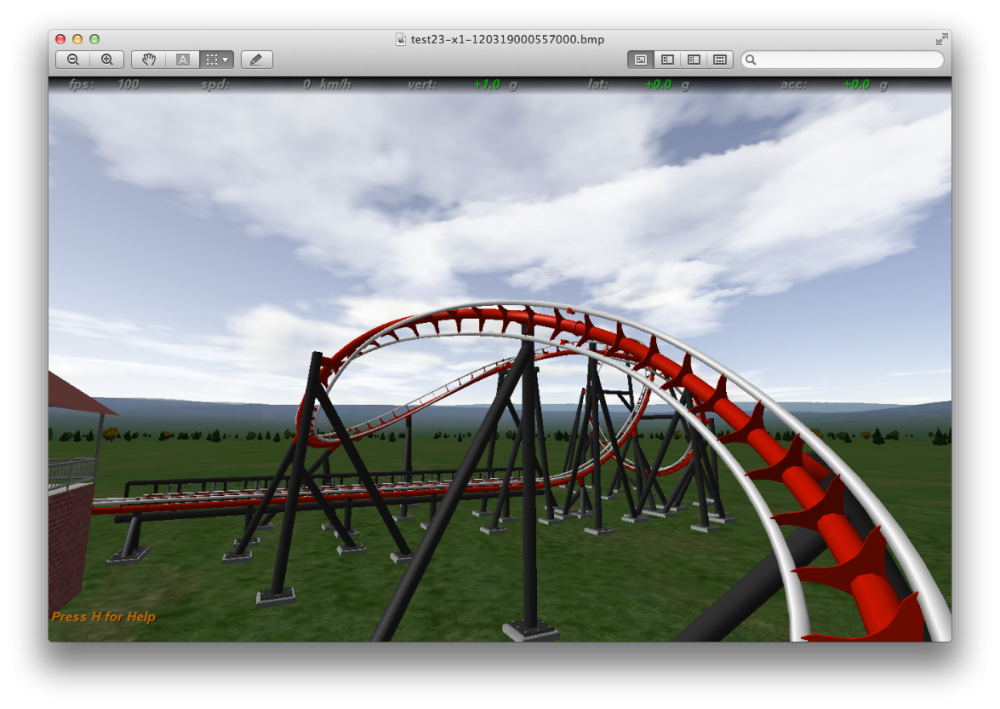Screen dimensions: 1000x709
Task: Click the magnifying glass in search box
Action: (x=751, y=60)
